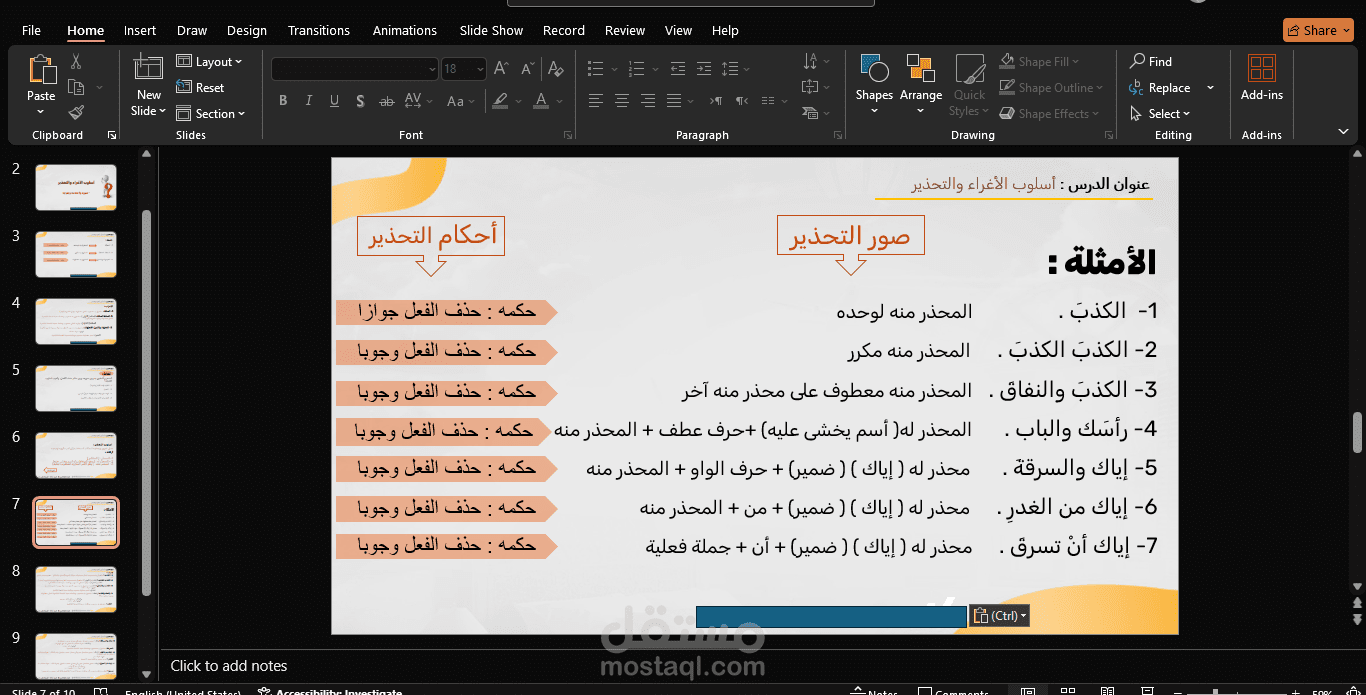Select the Format Painter brush
Screen dimensions: 1366x695
(76, 114)
